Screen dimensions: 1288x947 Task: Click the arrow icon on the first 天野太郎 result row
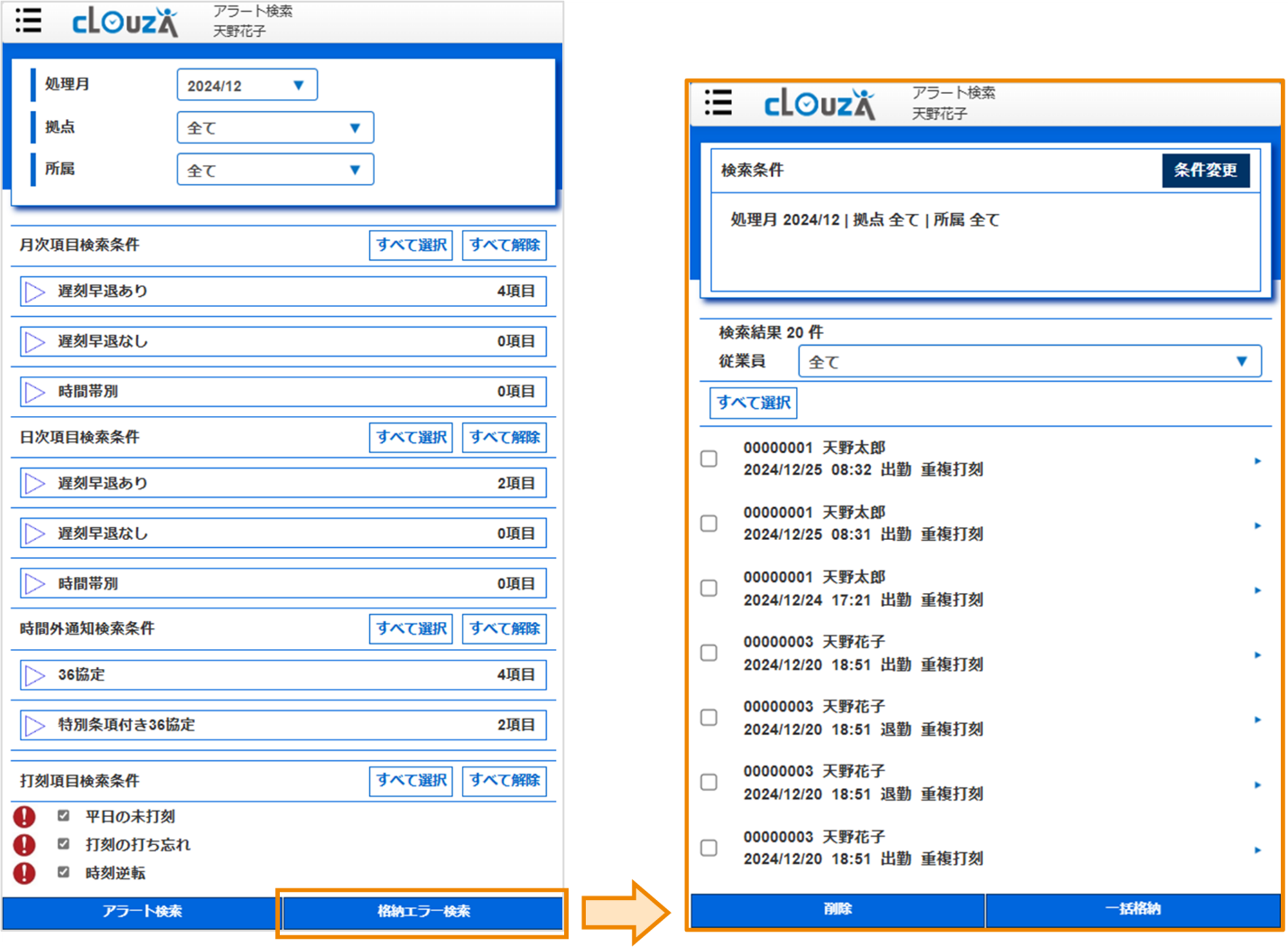pos(1258,460)
